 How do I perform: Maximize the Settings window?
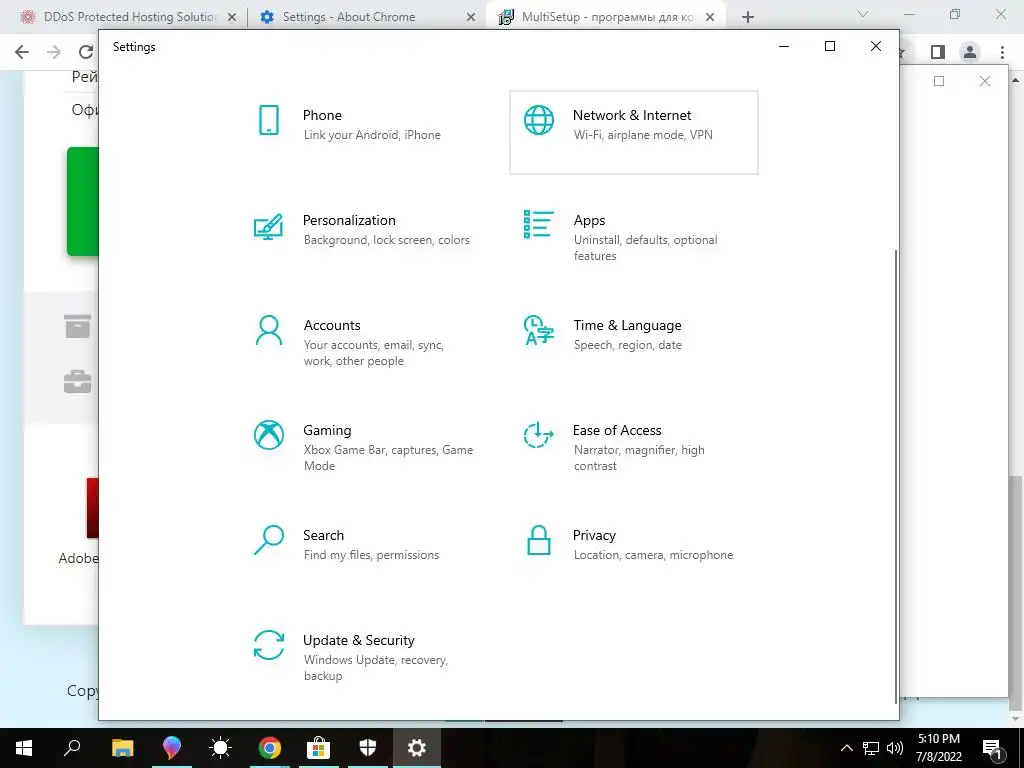830,46
